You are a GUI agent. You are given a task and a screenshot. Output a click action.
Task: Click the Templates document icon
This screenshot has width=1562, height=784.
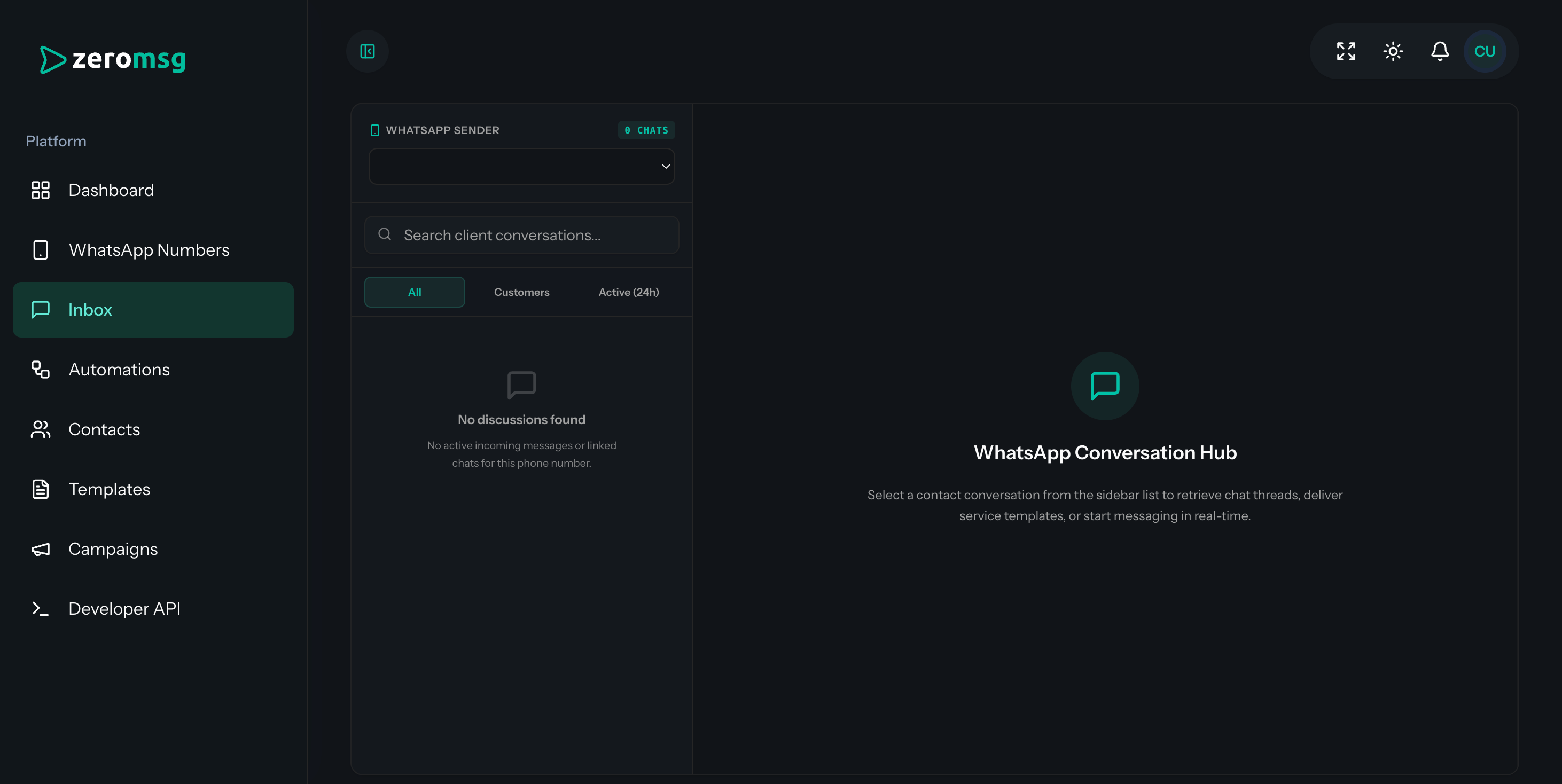tap(41, 489)
